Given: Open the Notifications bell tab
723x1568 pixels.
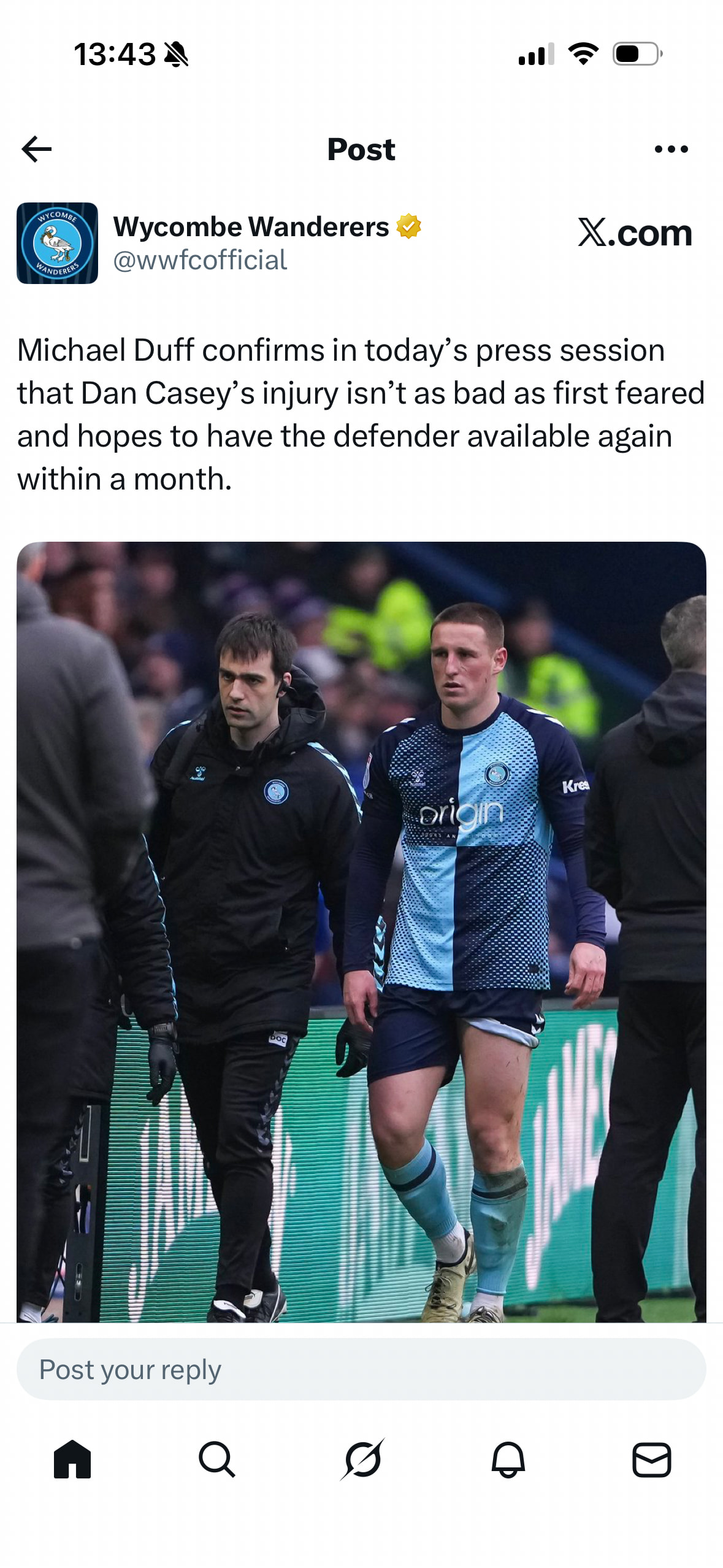Looking at the screenshot, I should (x=508, y=1459).
